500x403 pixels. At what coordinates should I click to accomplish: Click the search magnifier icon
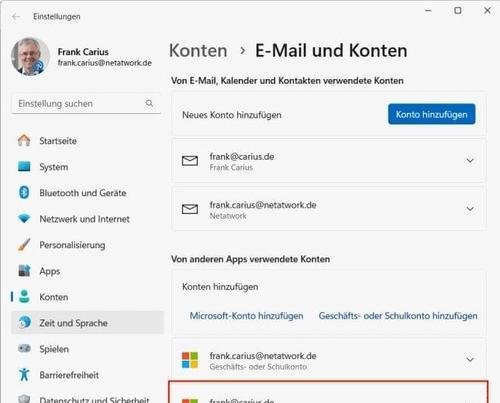click(149, 103)
